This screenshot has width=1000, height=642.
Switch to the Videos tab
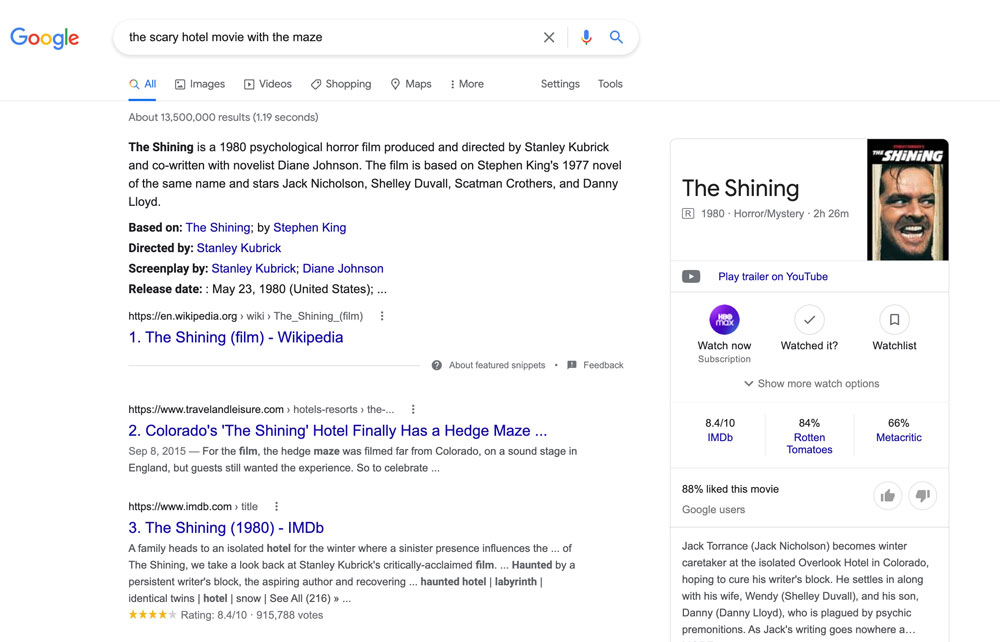(x=268, y=84)
